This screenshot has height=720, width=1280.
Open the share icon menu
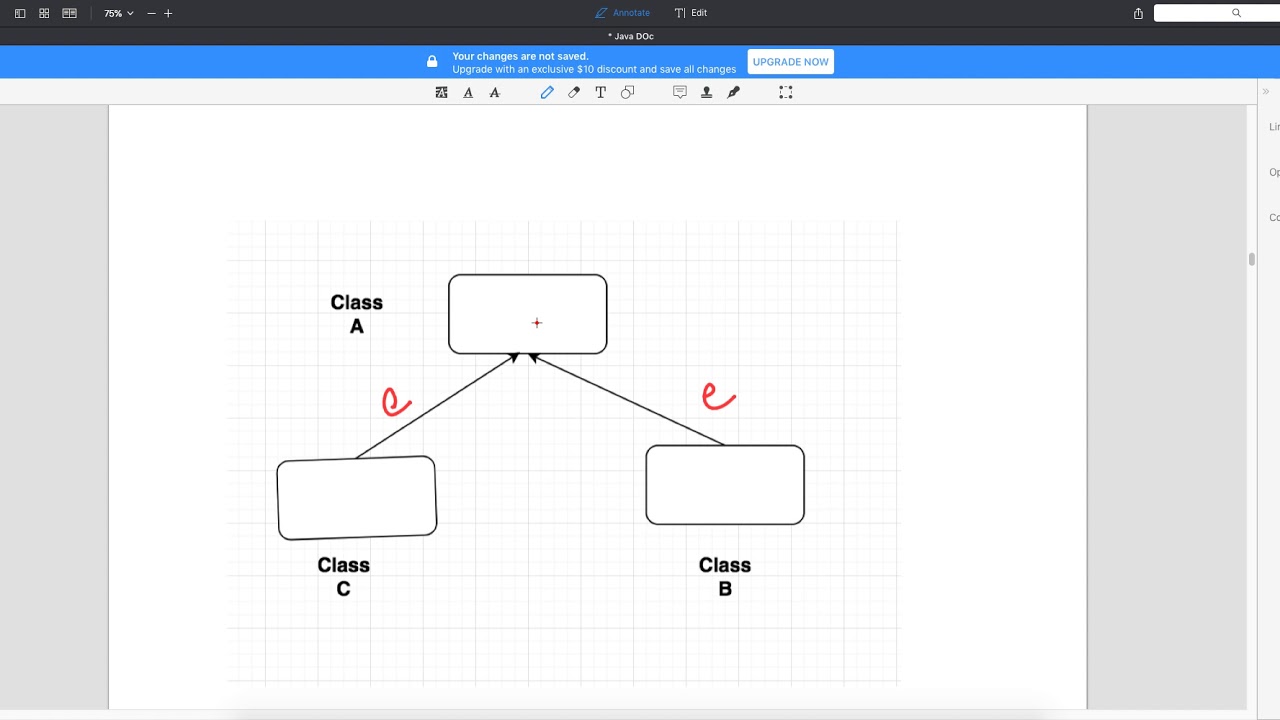1138,13
